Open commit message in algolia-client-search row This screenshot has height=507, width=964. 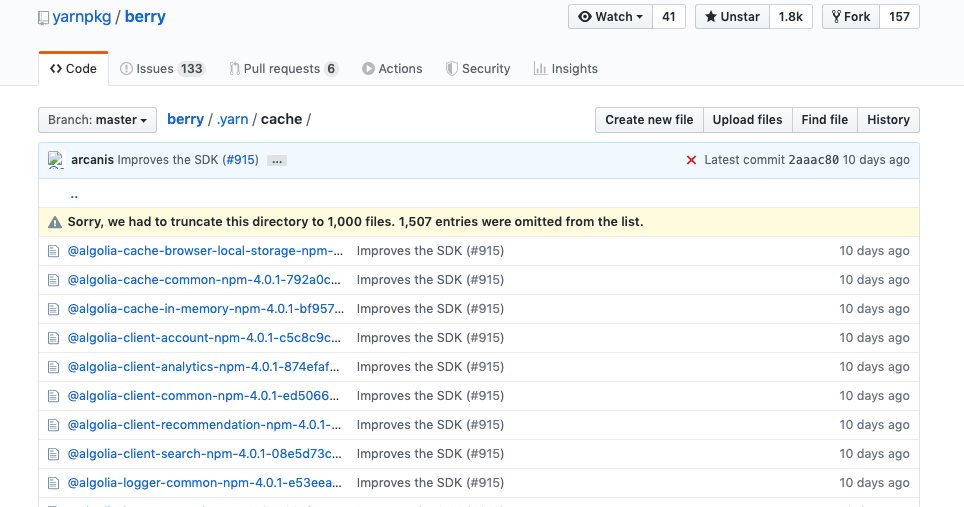tap(430, 453)
